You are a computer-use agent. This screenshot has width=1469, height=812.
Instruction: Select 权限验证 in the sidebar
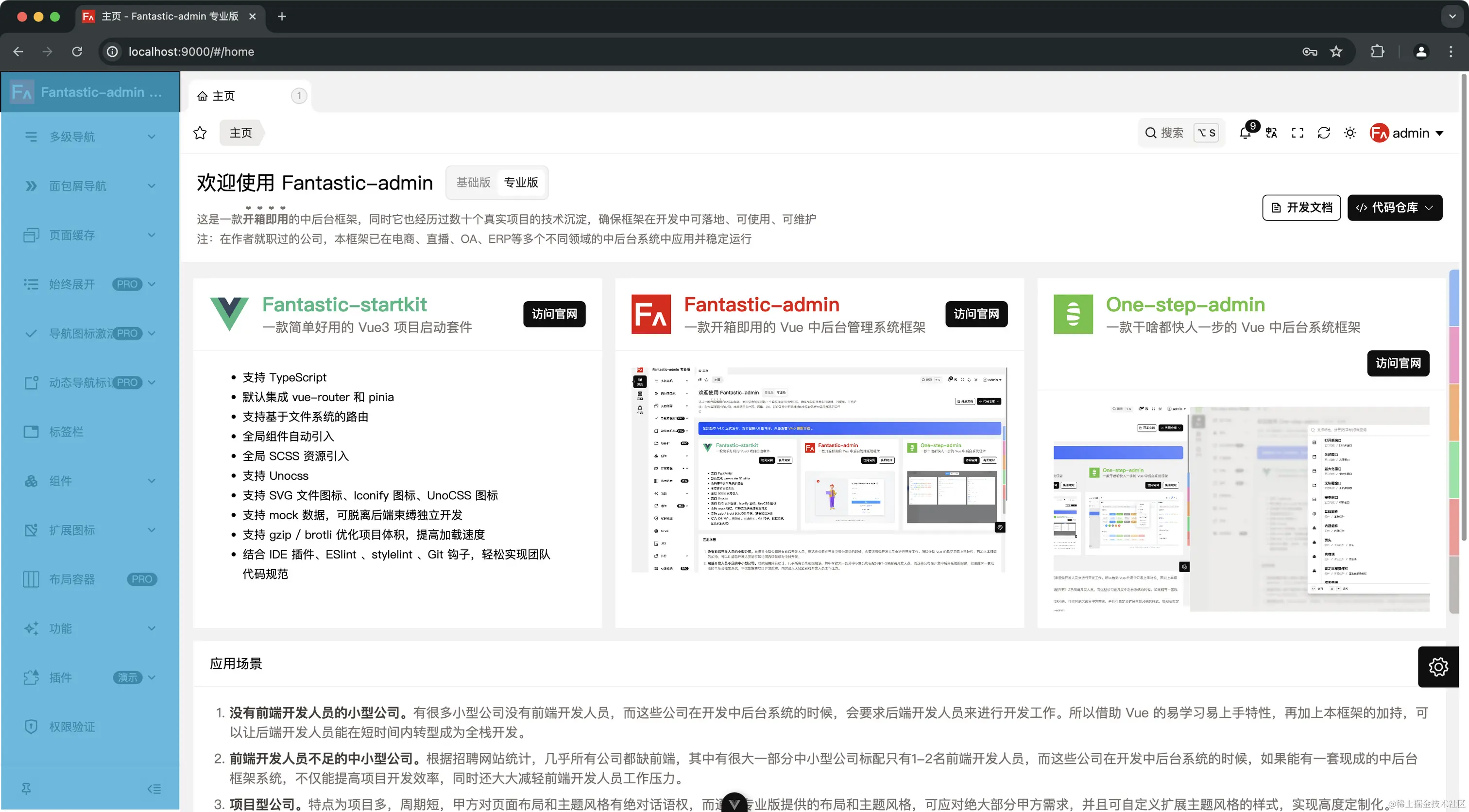click(72, 727)
